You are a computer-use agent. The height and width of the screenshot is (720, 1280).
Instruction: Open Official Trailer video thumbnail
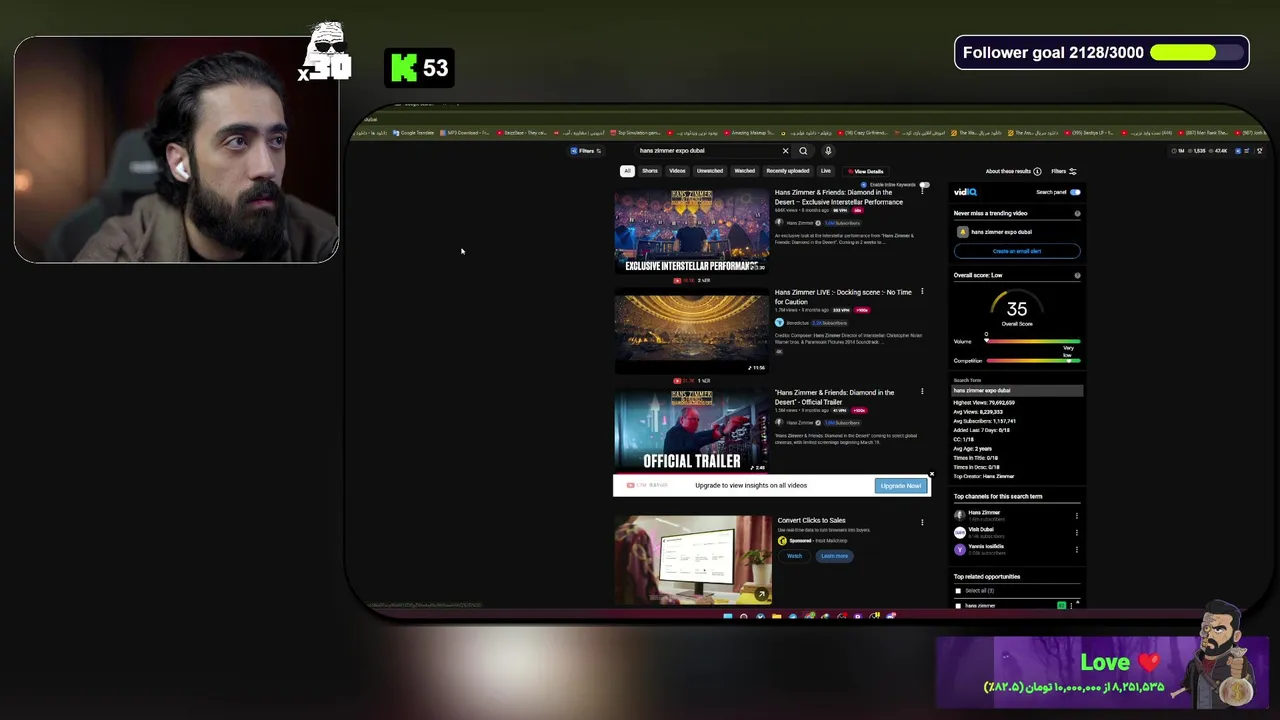click(692, 431)
